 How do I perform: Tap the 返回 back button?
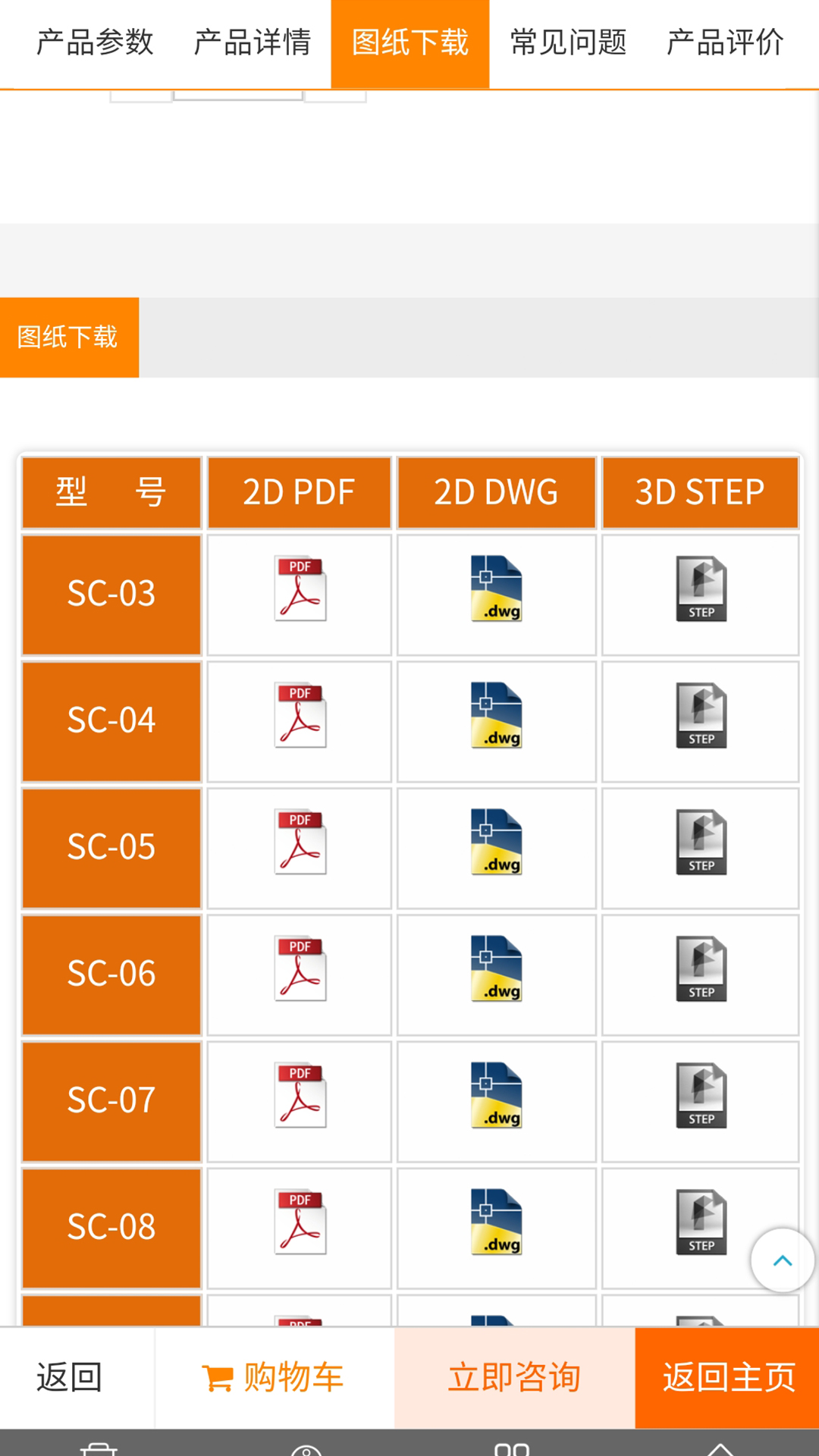click(70, 1377)
